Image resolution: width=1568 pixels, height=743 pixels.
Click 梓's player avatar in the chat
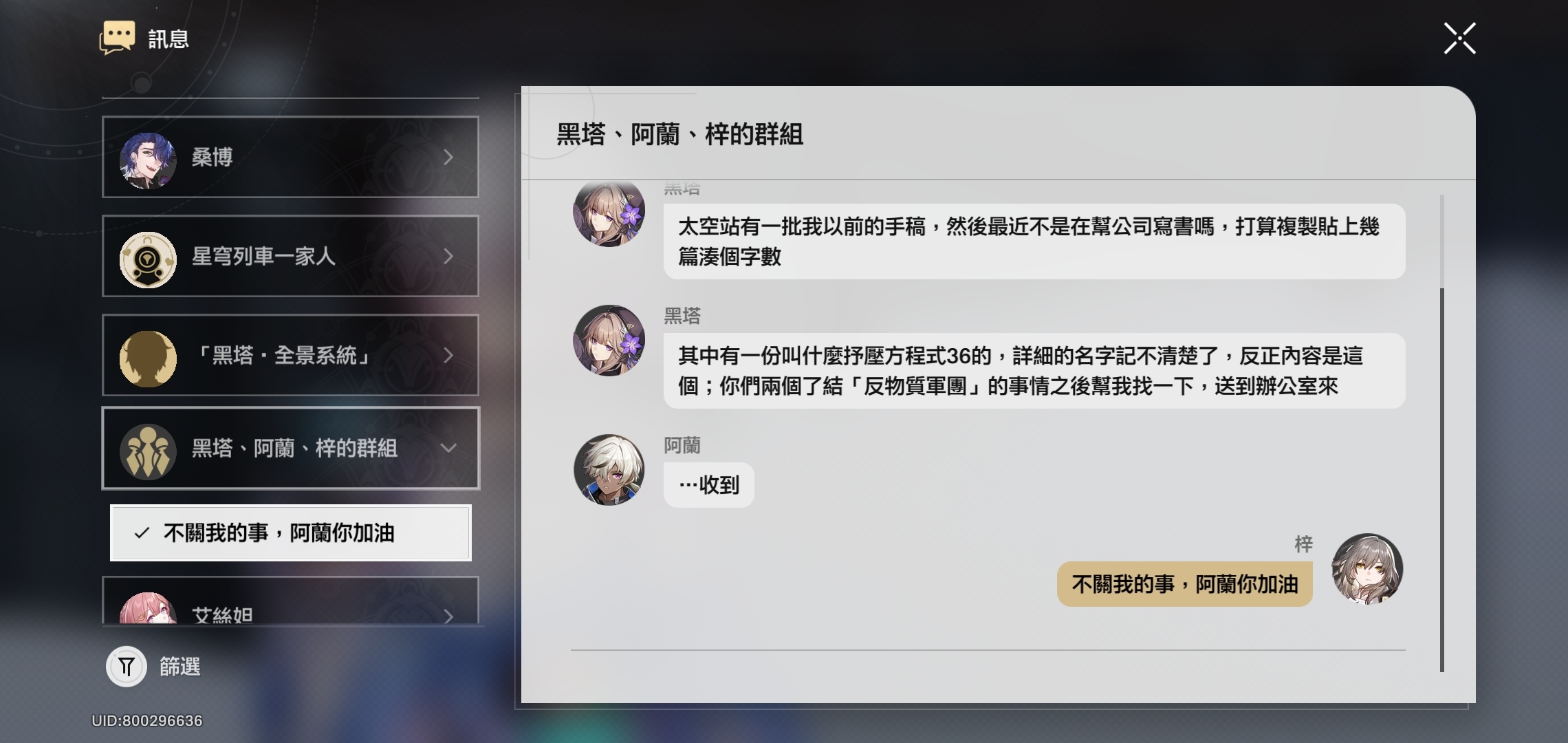1367,568
